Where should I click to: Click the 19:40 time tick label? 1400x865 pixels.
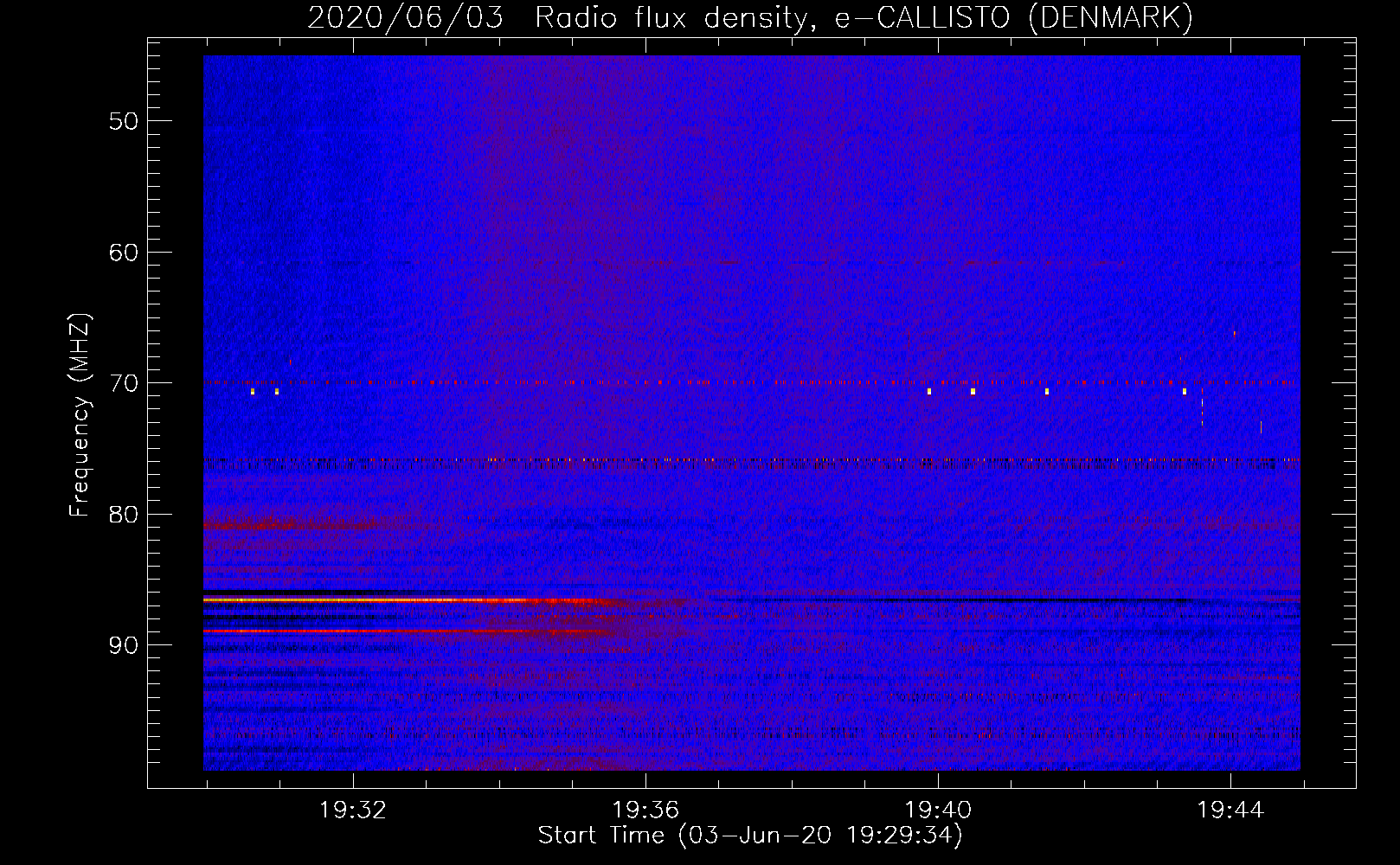pyautogui.click(x=938, y=811)
